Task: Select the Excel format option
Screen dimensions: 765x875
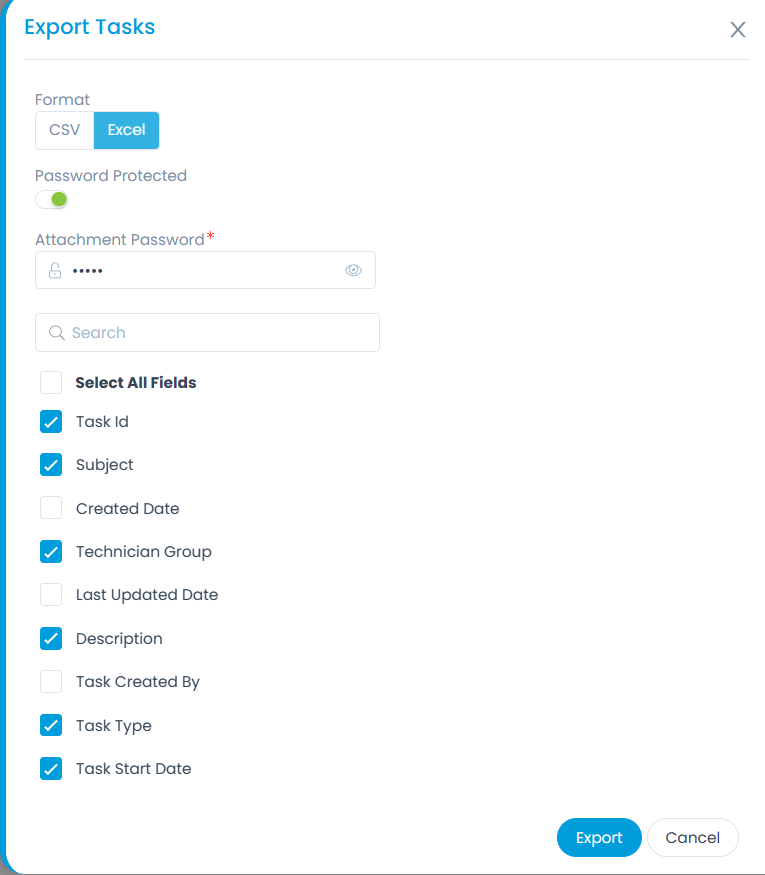Action: [126, 130]
